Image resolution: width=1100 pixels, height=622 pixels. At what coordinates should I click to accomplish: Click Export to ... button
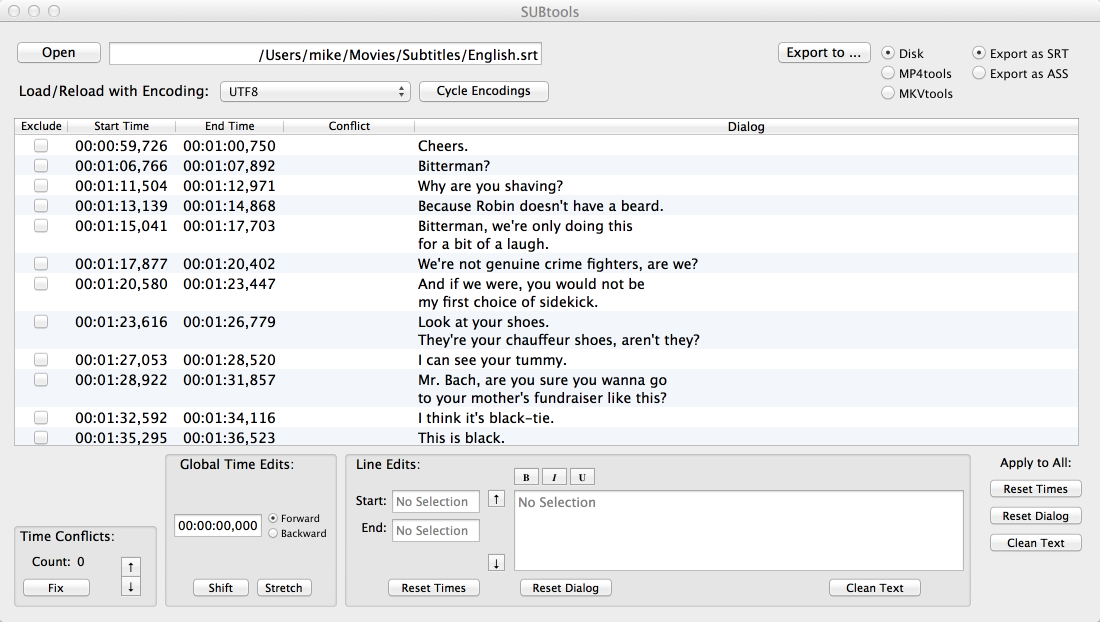pos(823,53)
